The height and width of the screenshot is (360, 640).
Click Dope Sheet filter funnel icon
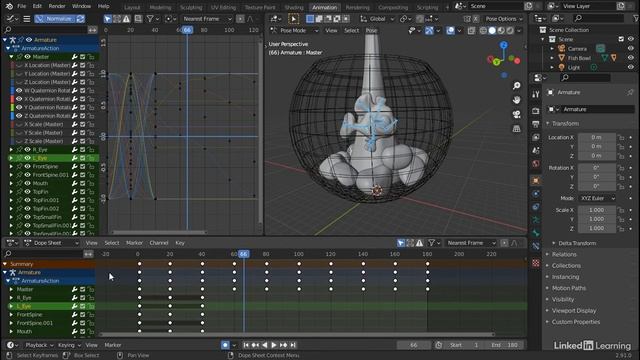tap(431, 243)
